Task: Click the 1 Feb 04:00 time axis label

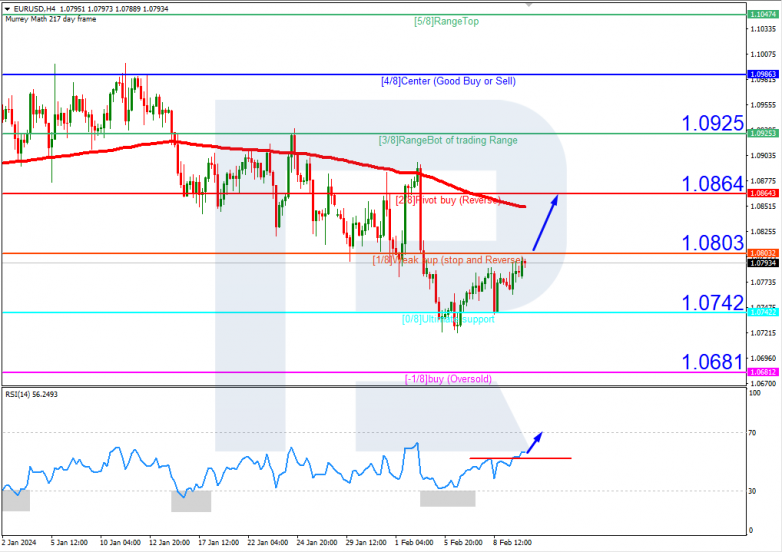Action: [x=414, y=543]
